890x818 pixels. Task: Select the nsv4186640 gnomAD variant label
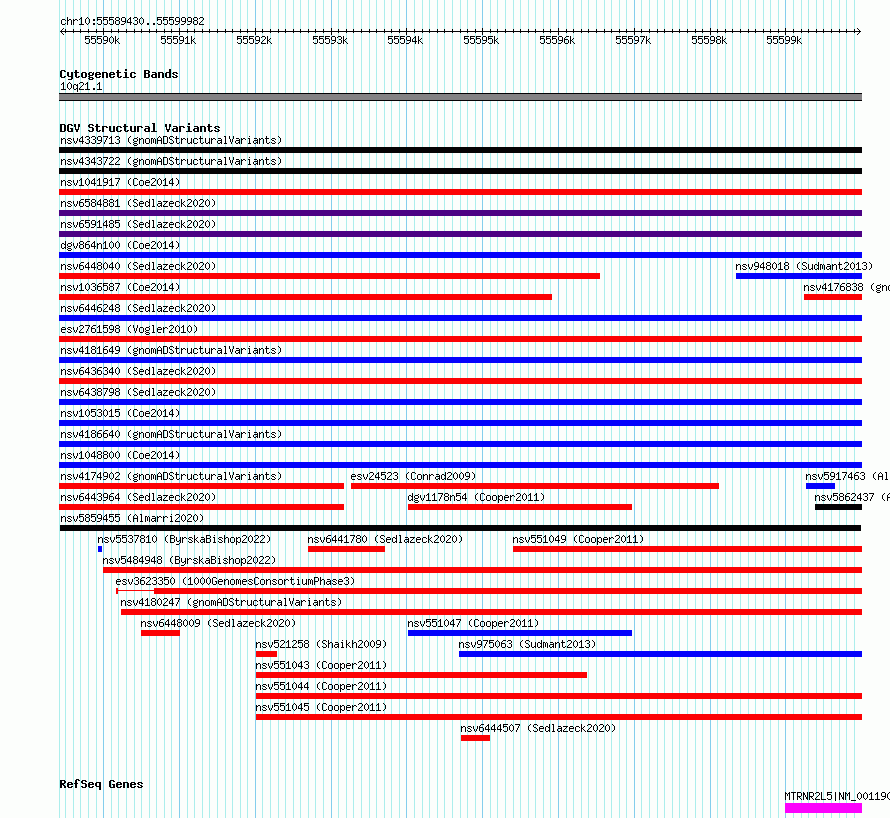tap(171, 434)
